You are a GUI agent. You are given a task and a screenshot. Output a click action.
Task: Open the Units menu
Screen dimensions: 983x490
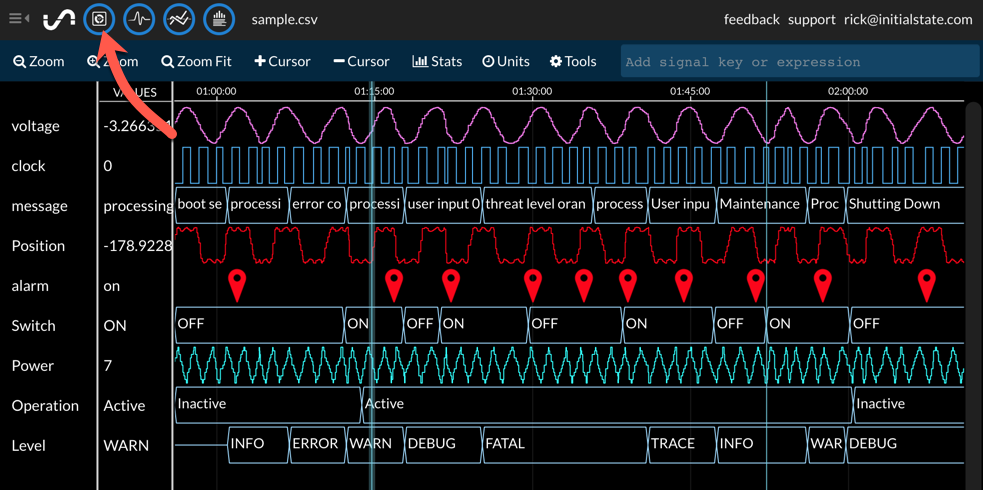click(x=506, y=62)
